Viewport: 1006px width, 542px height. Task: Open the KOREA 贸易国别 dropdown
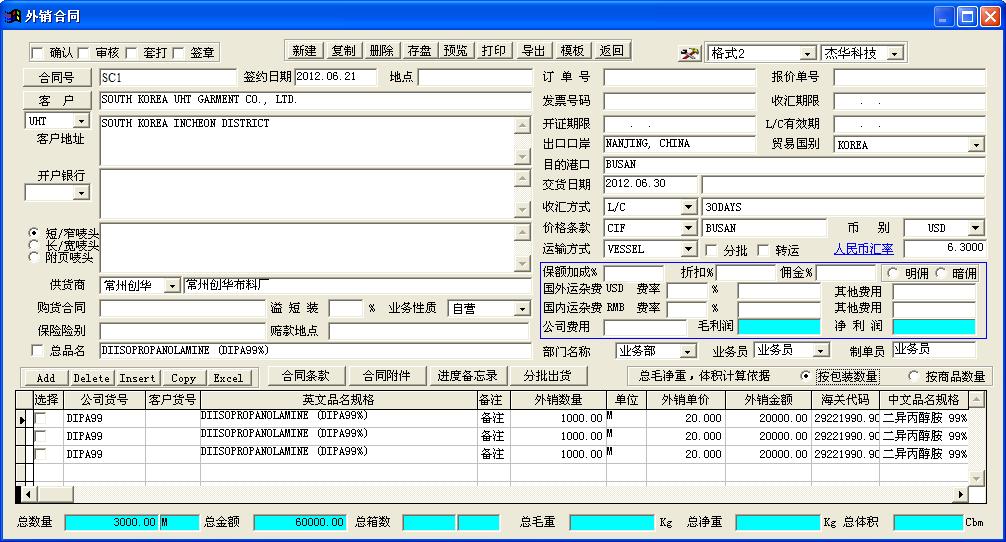(976, 145)
